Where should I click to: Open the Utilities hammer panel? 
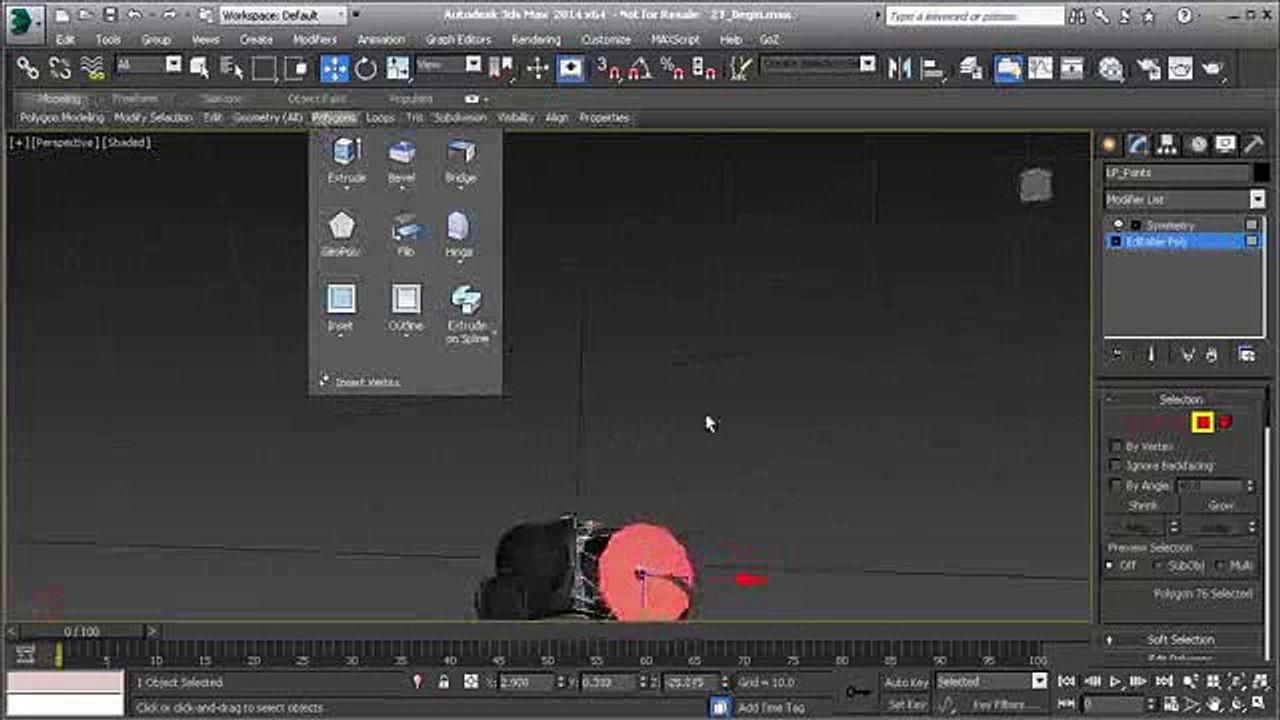[x=1255, y=145]
